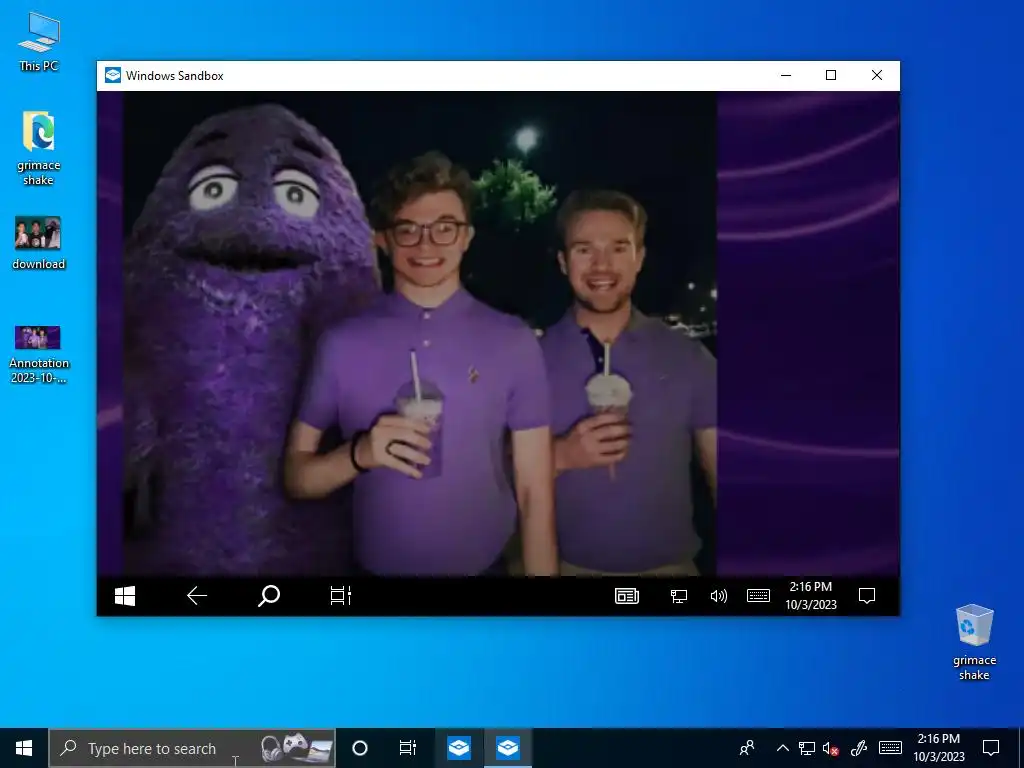Open grimace shake Edge shortcut near This PC
The width and height of the screenshot is (1024, 768).
(x=39, y=148)
